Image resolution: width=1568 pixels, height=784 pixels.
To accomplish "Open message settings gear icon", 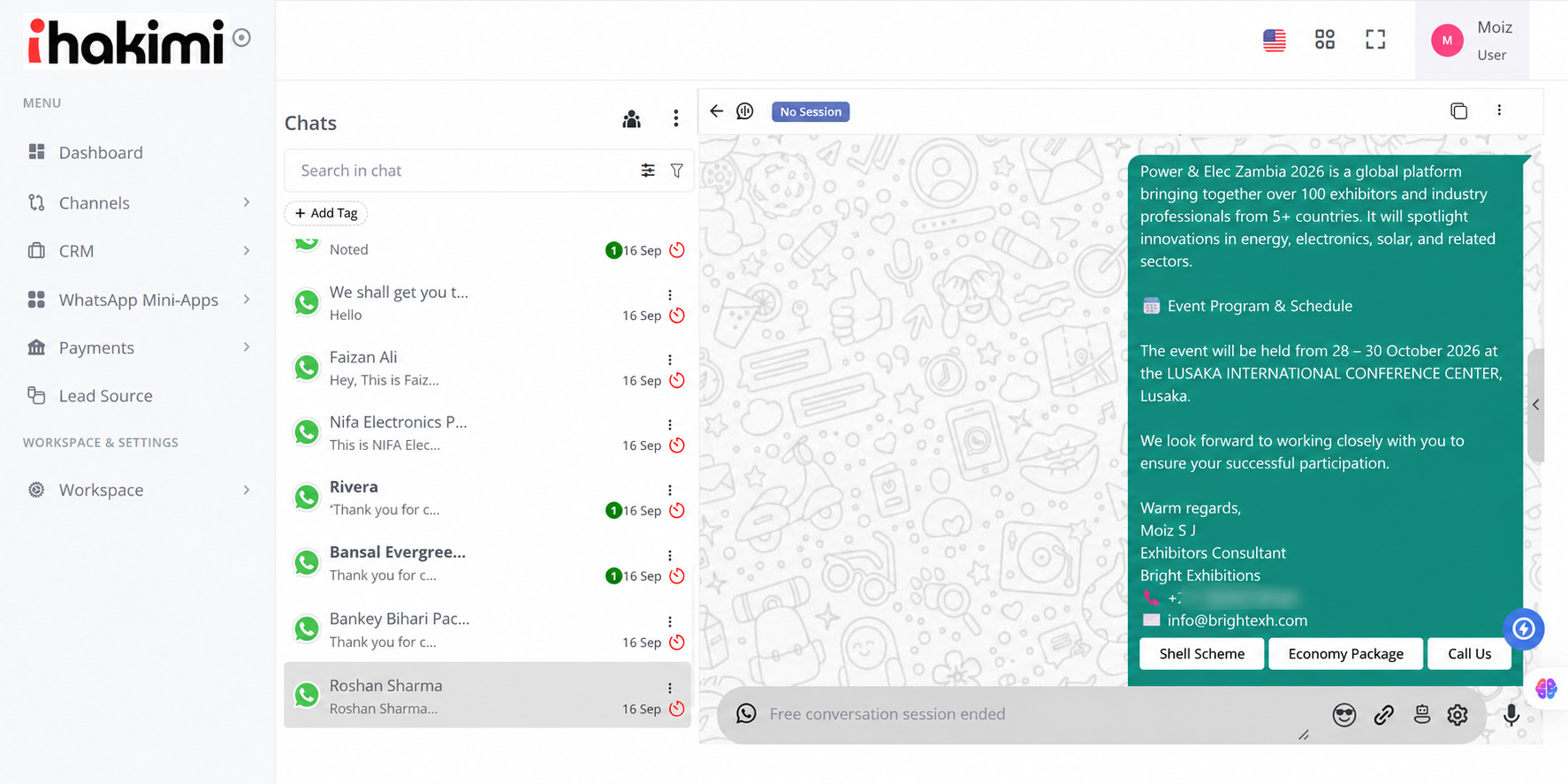I will pyautogui.click(x=1458, y=714).
